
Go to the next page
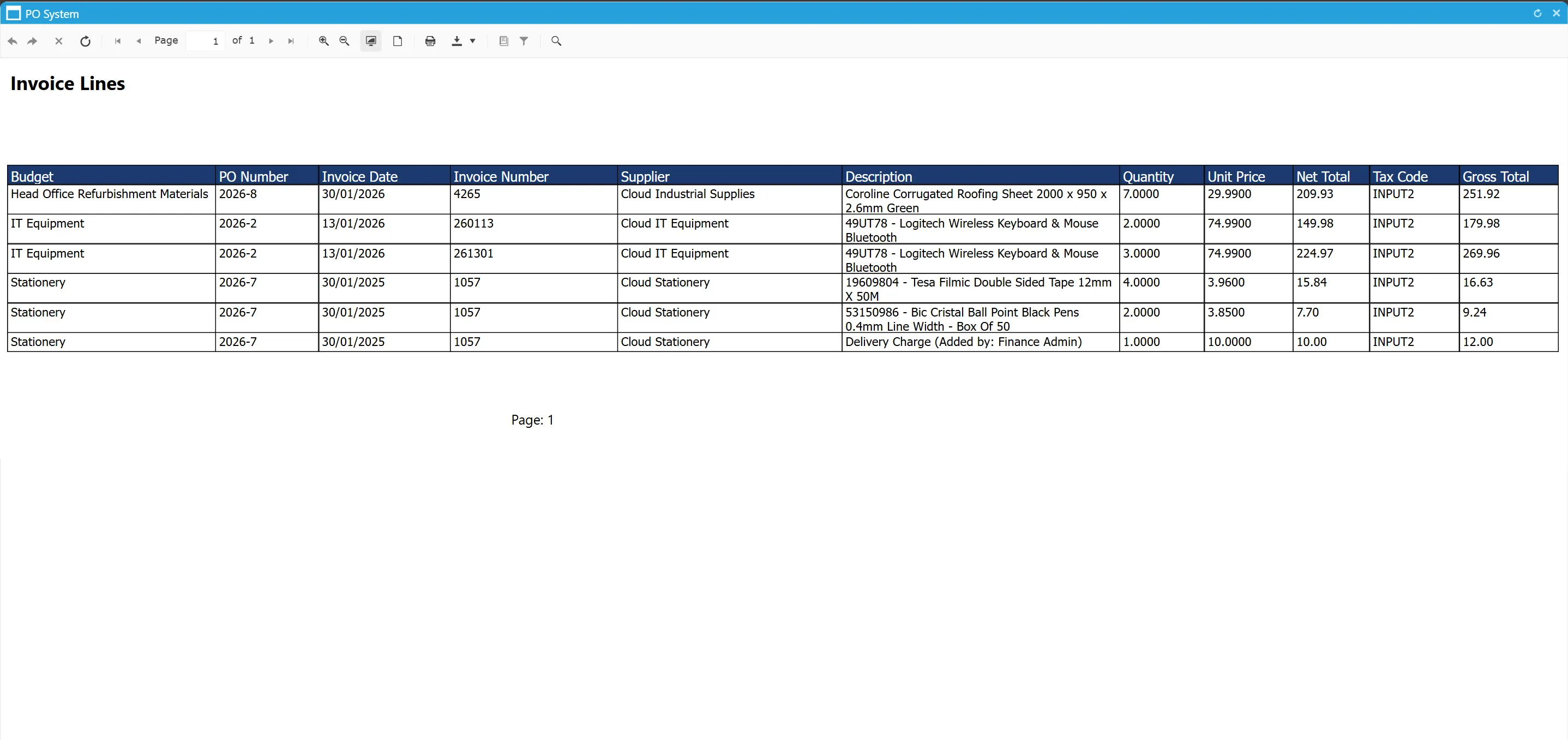coord(271,41)
